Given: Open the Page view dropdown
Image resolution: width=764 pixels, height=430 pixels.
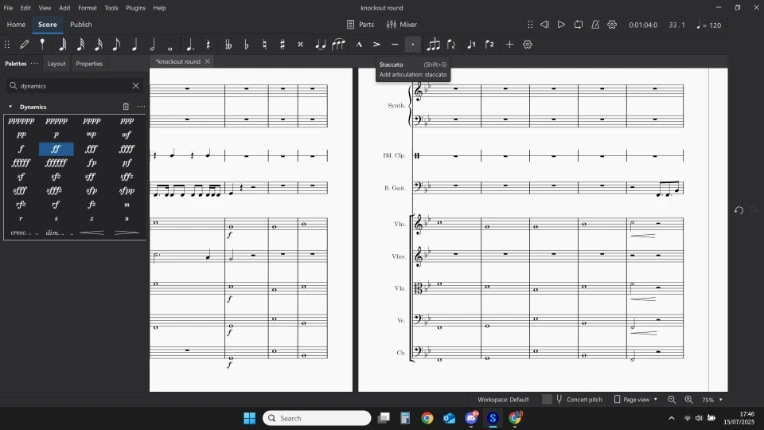Looking at the screenshot, I should click(x=635, y=399).
